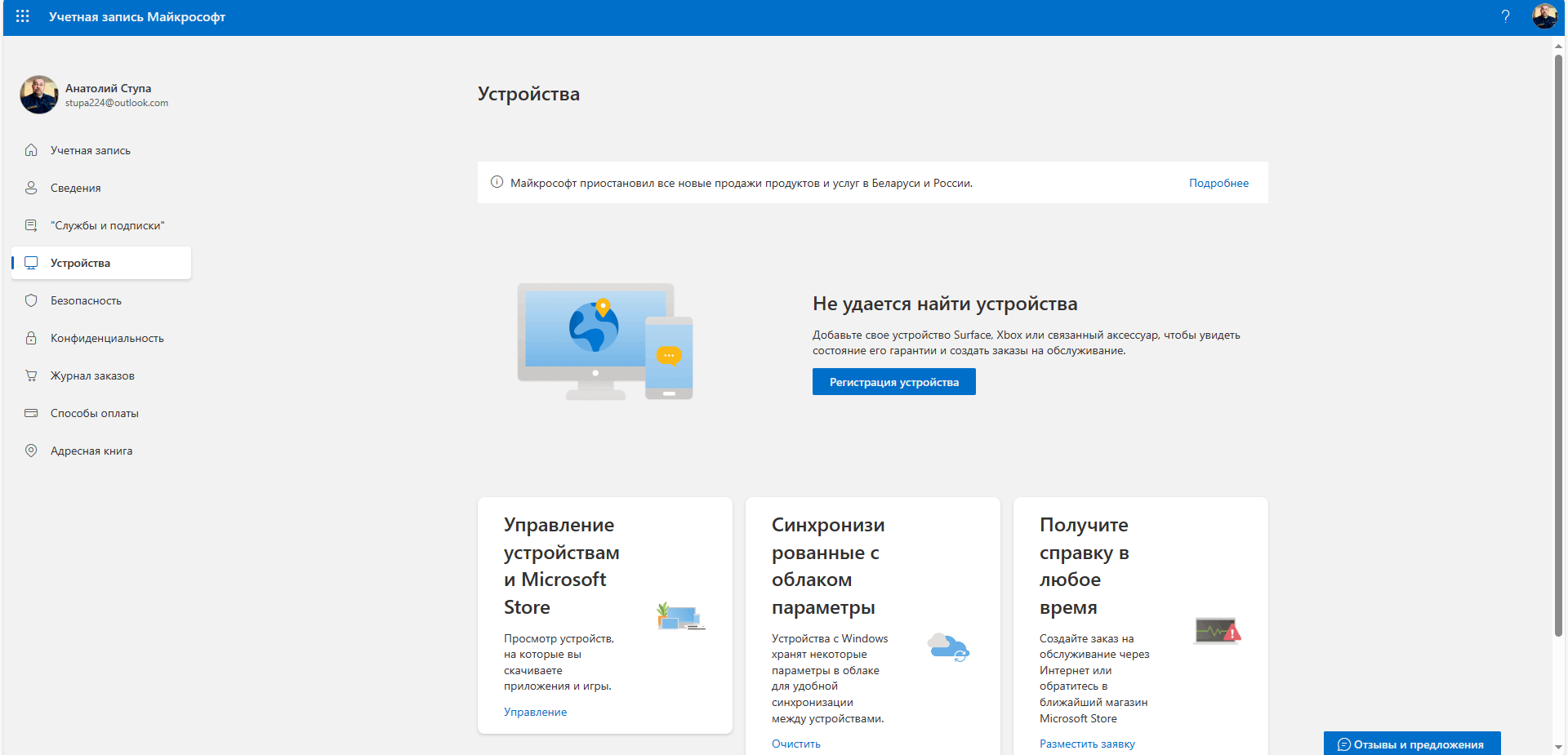Click the Не удается найти устройства heading
Viewport: 1568px width, 755px height.
click(945, 304)
